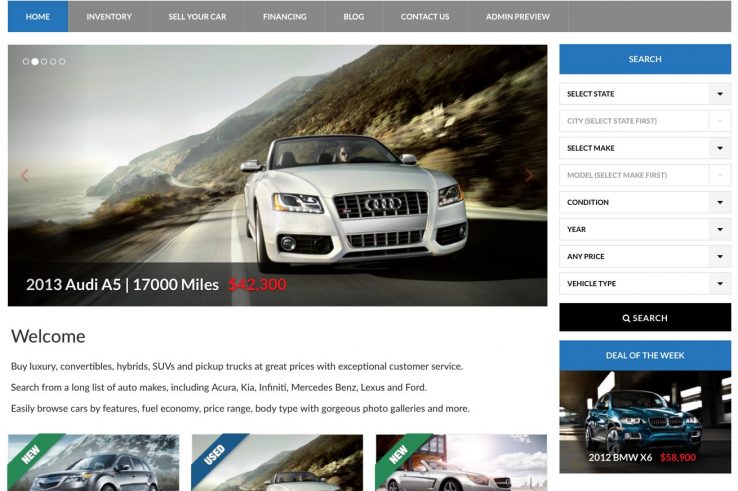
Task: Select second slider pagination dot
Action: coord(35,61)
